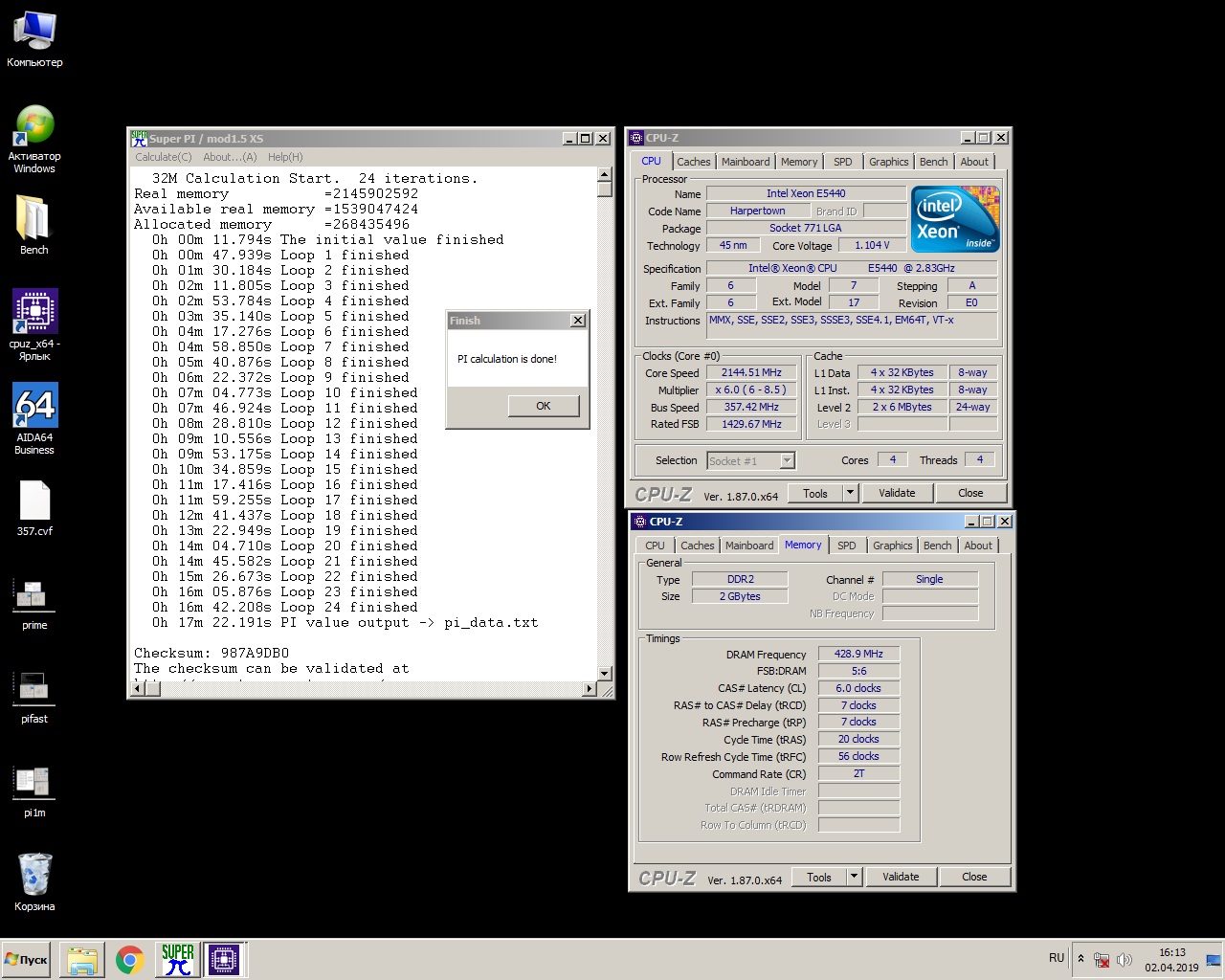The width and height of the screenshot is (1225, 980).
Task: Select the Memory tab in upper CPU-Z window
Action: click(799, 162)
